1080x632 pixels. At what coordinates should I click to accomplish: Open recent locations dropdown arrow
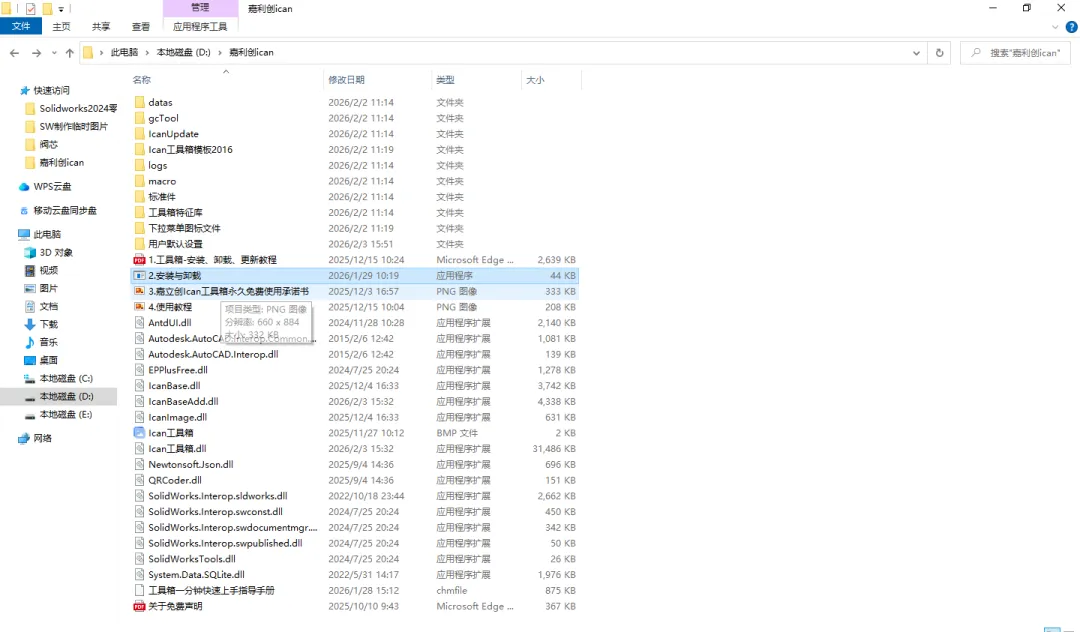click(54, 53)
